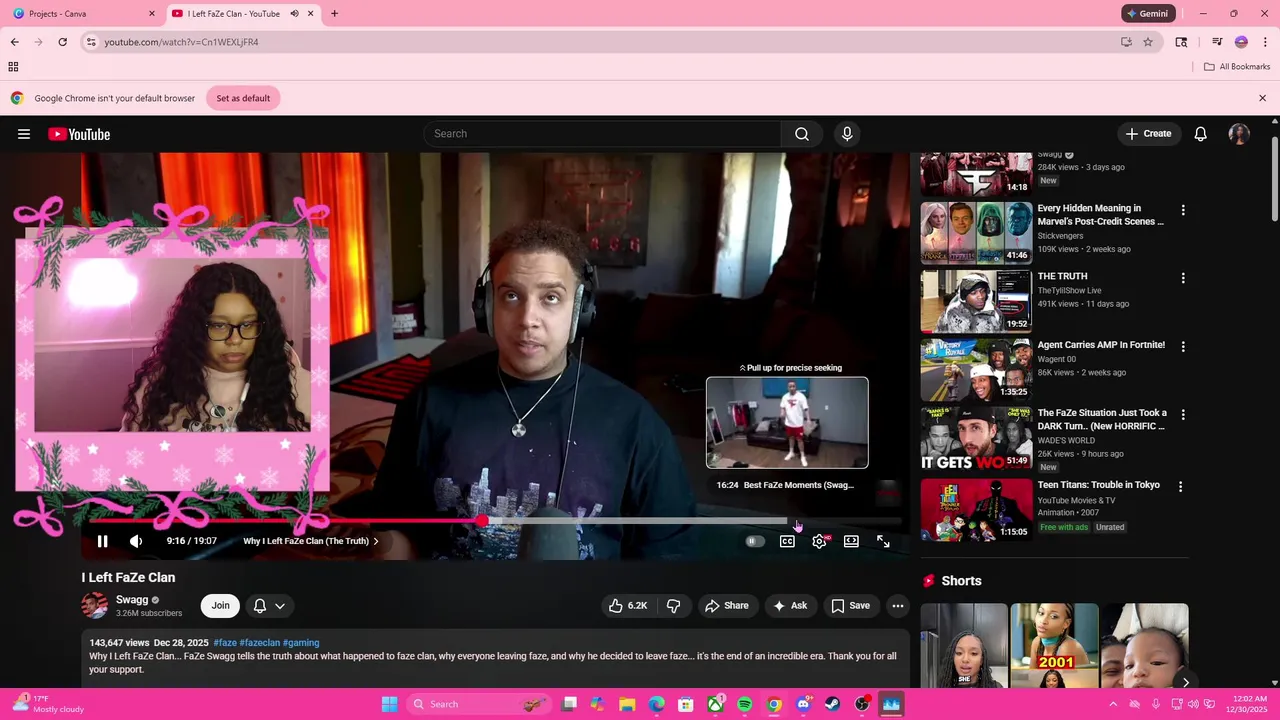Open the YouTube account avatar menu
Screen dimensions: 1280x720
(x=1239, y=134)
